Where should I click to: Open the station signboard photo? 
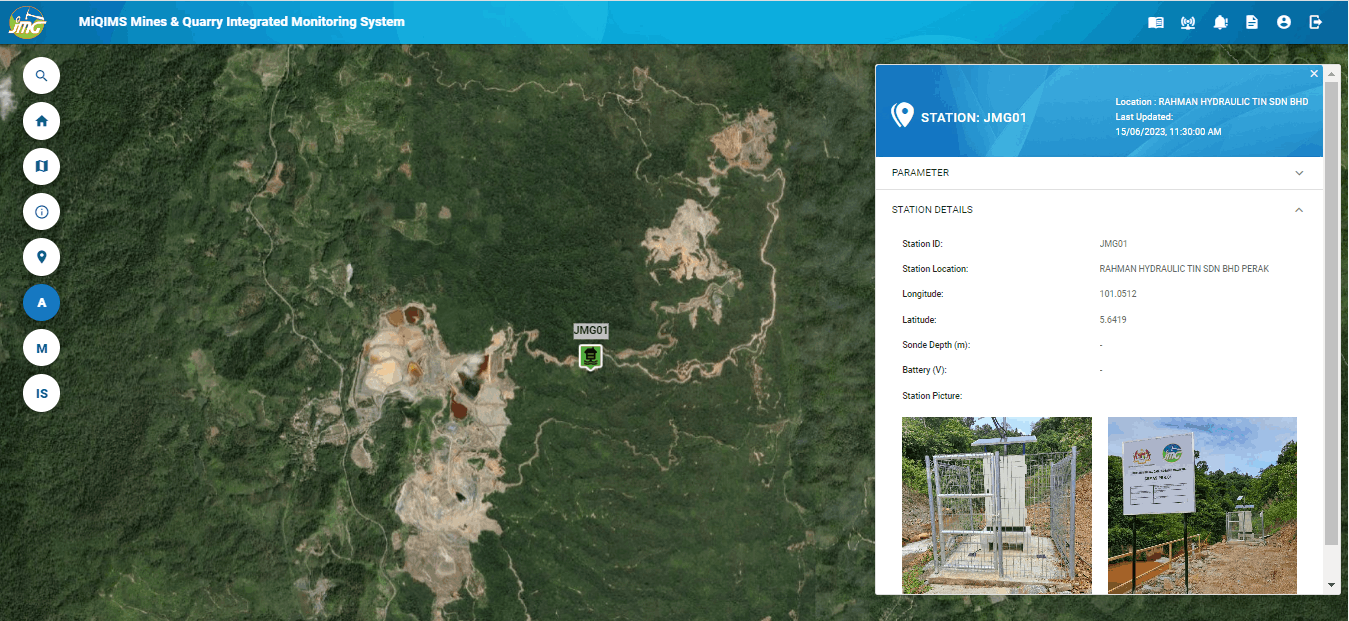point(1202,505)
